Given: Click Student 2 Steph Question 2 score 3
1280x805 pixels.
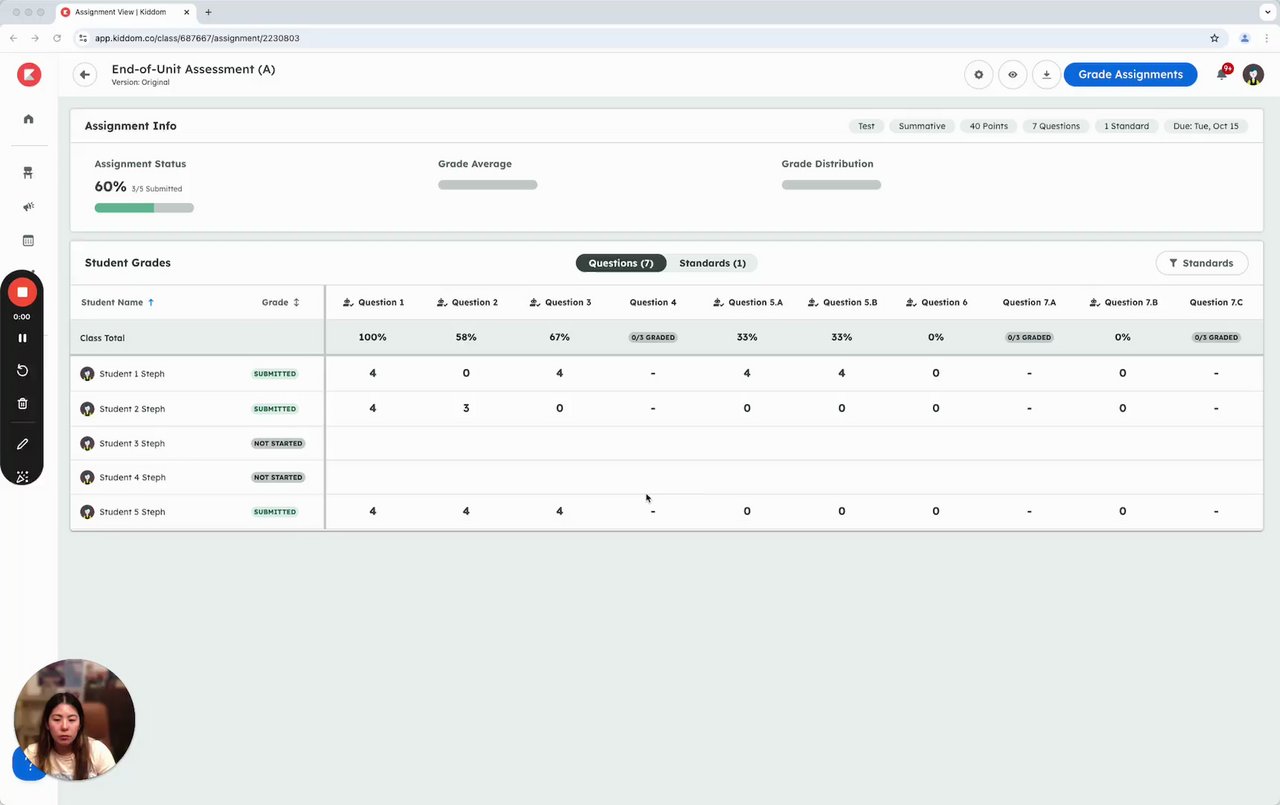Looking at the screenshot, I should [x=466, y=408].
